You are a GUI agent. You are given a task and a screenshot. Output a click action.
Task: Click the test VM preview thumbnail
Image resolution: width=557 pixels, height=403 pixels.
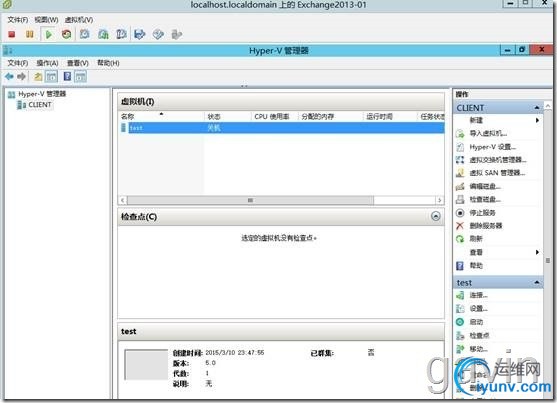point(146,365)
